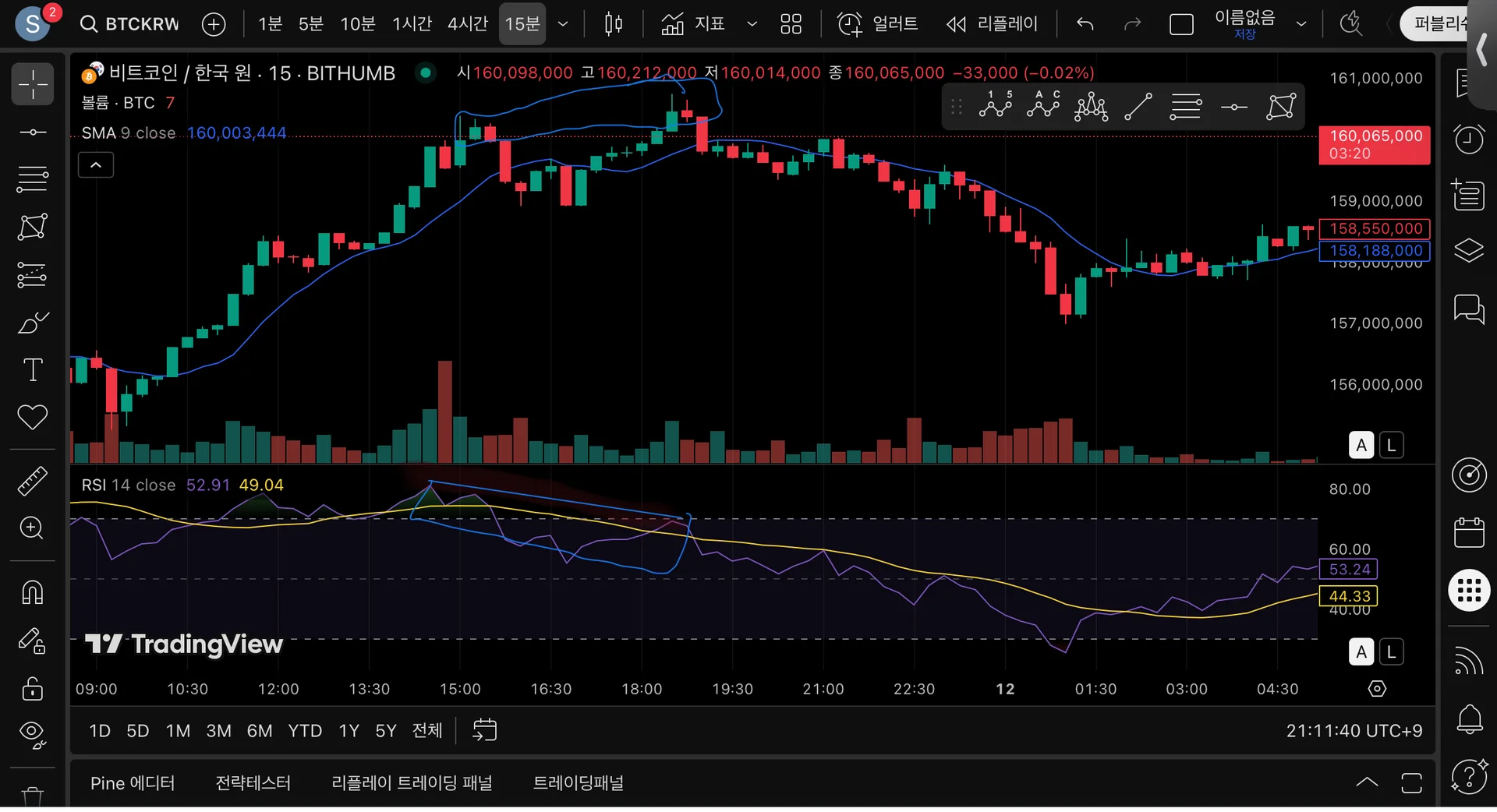The width and height of the screenshot is (1497, 812).
Task: Open the quick search lightning icon
Action: (1350, 24)
